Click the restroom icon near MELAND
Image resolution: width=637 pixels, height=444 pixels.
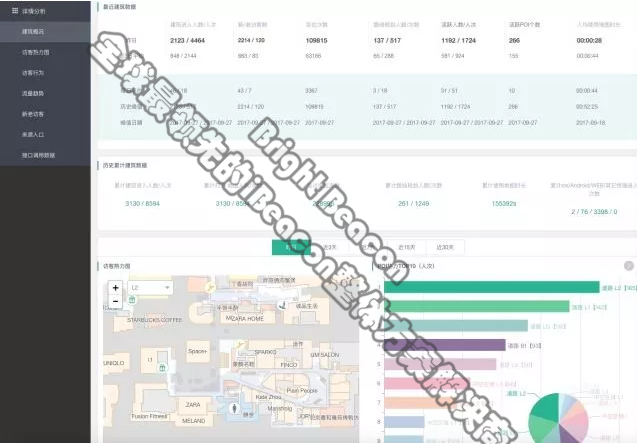pyautogui.click(x=234, y=408)
